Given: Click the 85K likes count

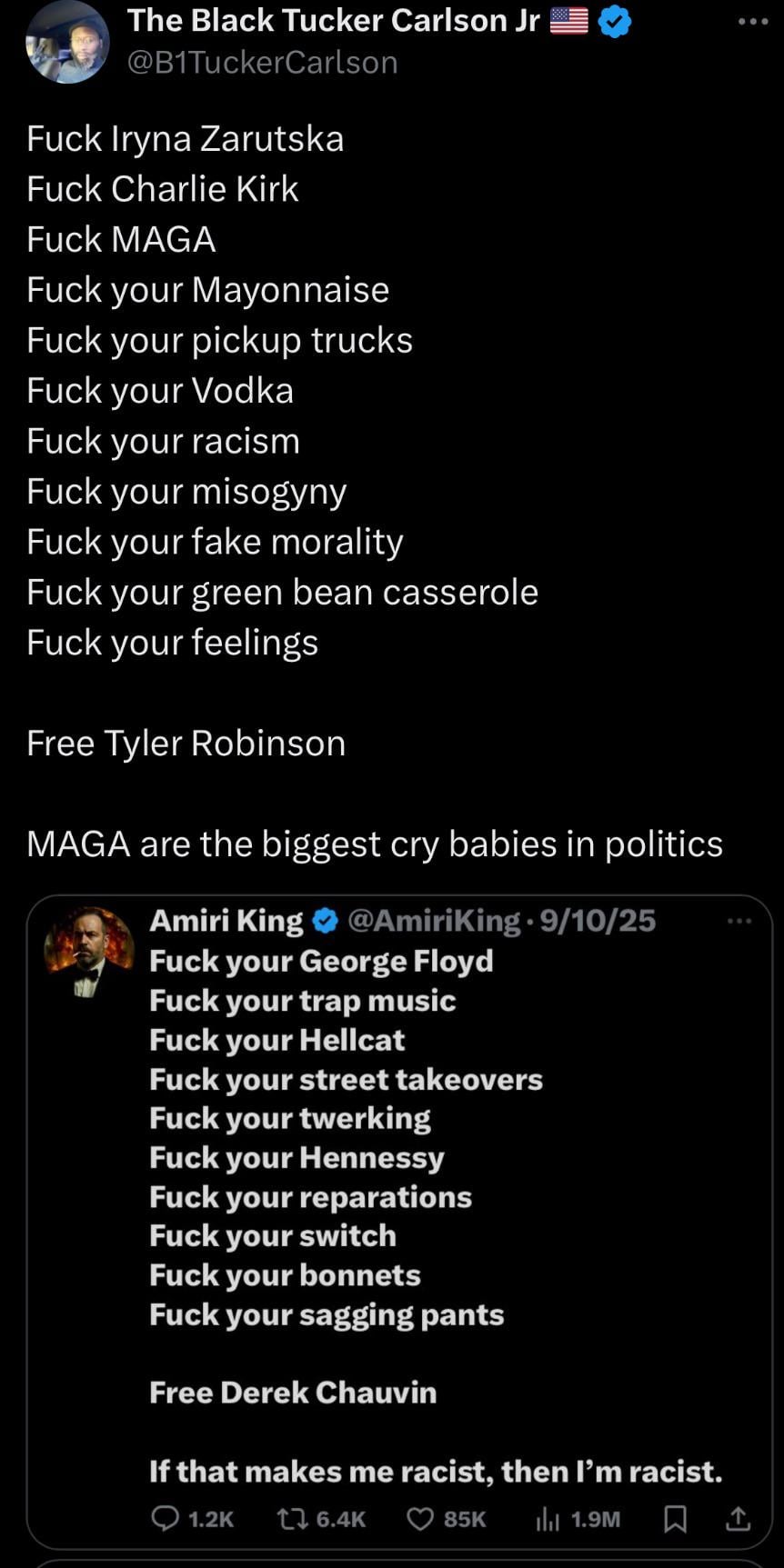Looking at the screenshot, I should (464, 1519).
